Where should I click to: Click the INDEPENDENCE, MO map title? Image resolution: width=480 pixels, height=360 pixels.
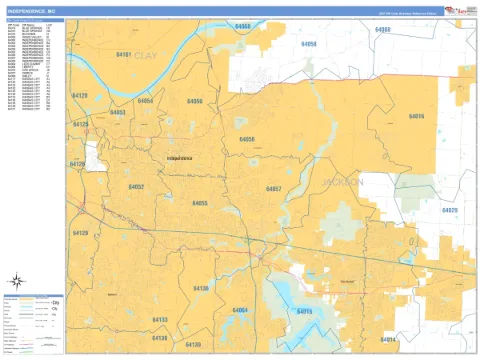[x=31, y=11]
